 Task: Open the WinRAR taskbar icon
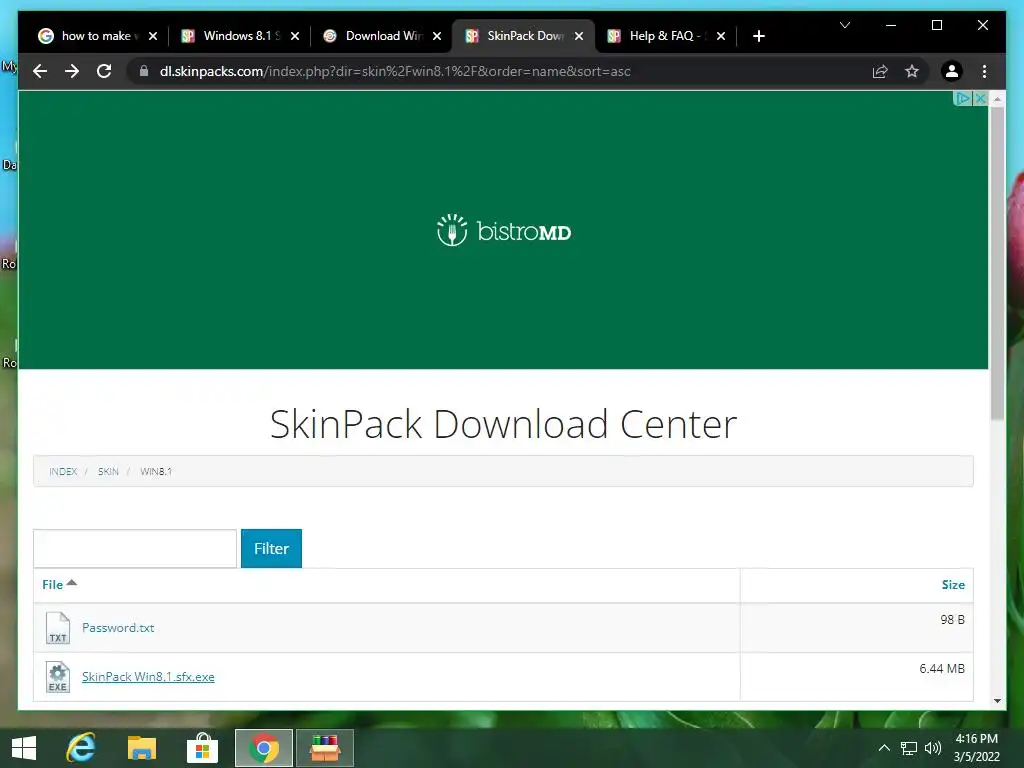(325, 748)
